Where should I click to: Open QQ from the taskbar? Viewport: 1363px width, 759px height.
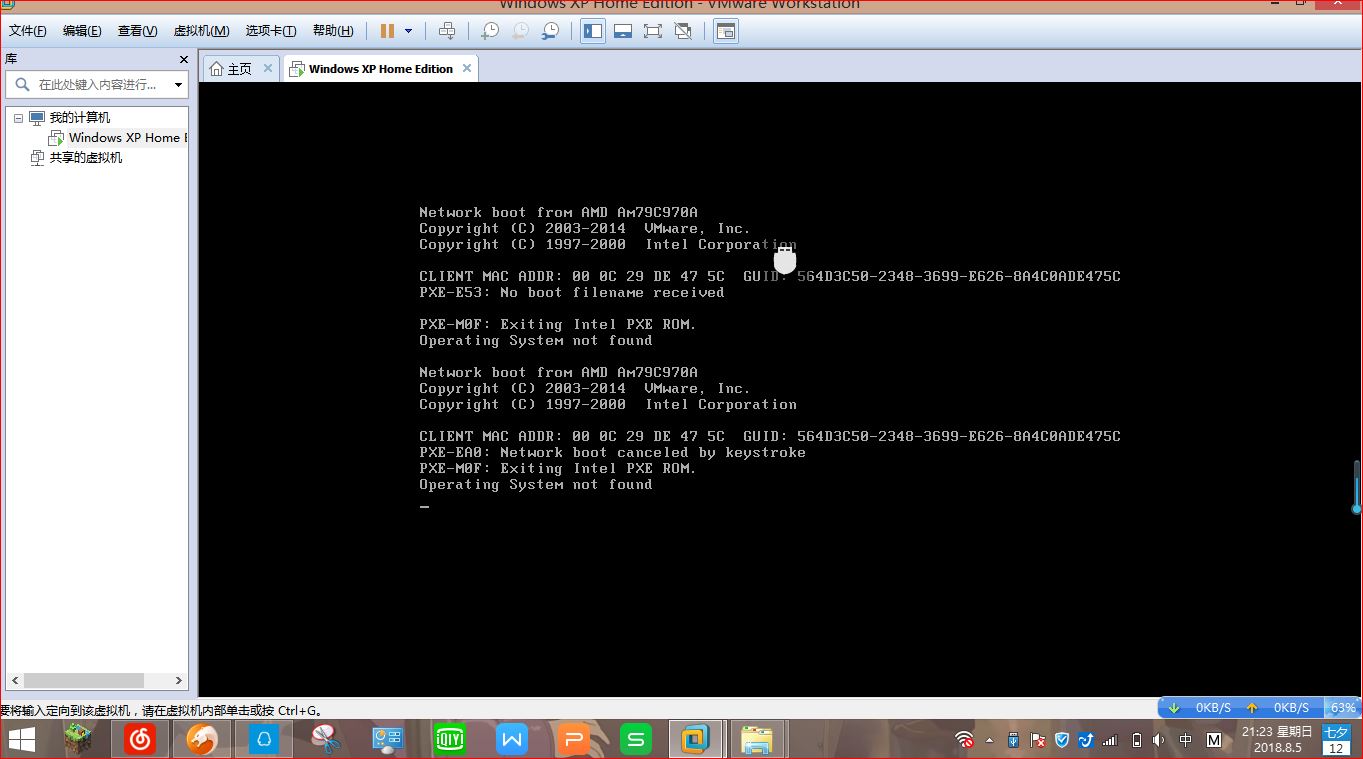click(x=264, y=740)
